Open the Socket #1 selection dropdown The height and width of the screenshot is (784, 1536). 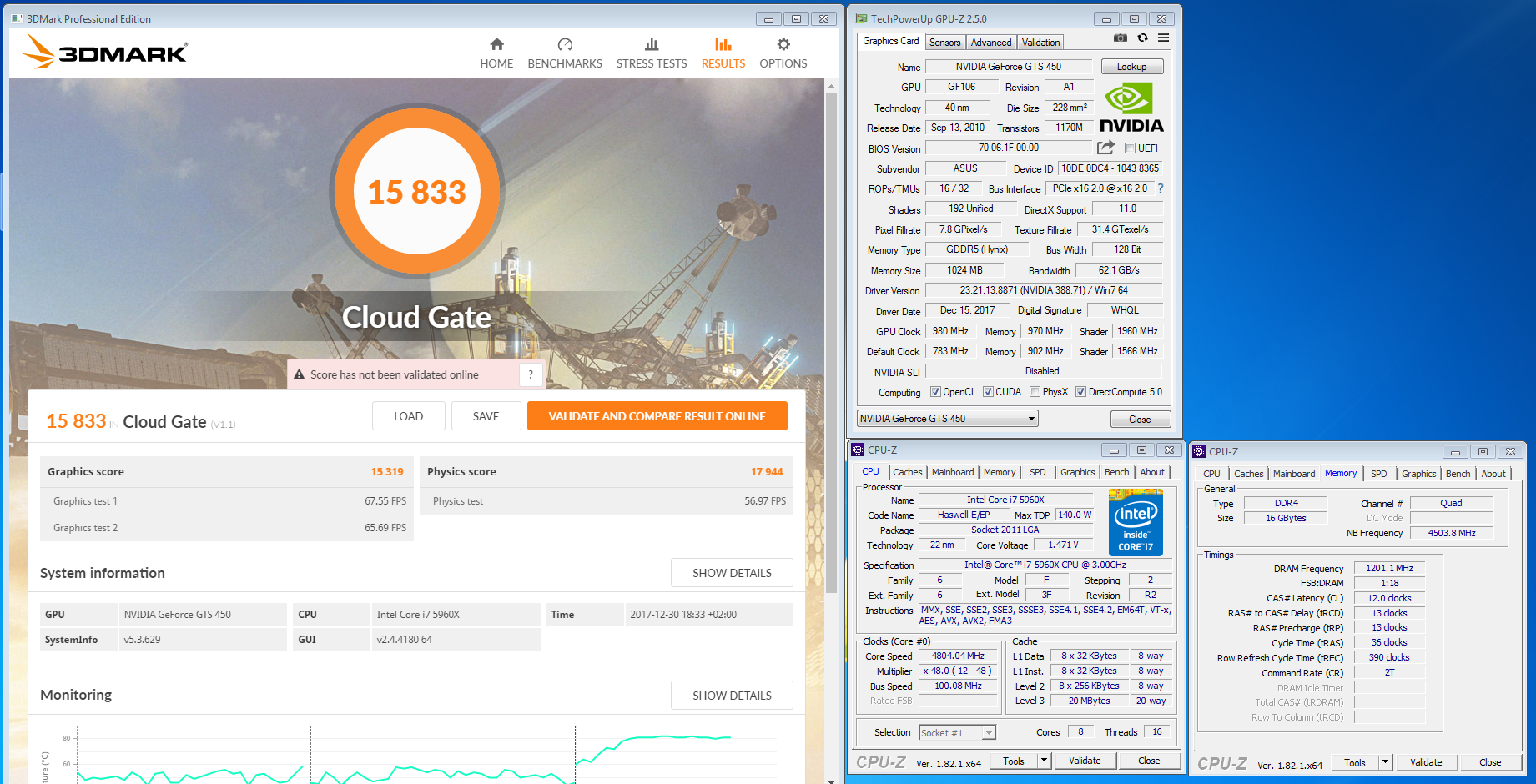(958, 733)
